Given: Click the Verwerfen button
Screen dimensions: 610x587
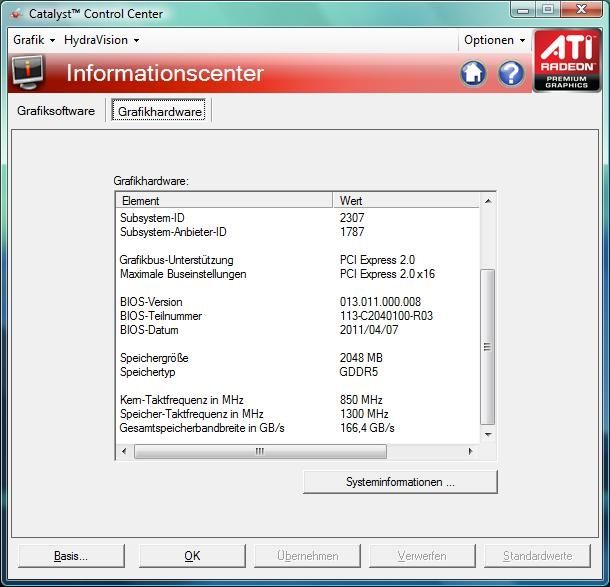Looking at the screenshot, I should click(x=422, y=556).
